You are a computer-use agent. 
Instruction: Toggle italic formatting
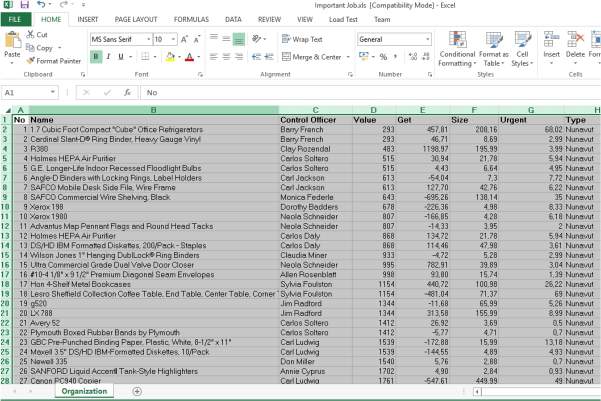coord(108,57)
